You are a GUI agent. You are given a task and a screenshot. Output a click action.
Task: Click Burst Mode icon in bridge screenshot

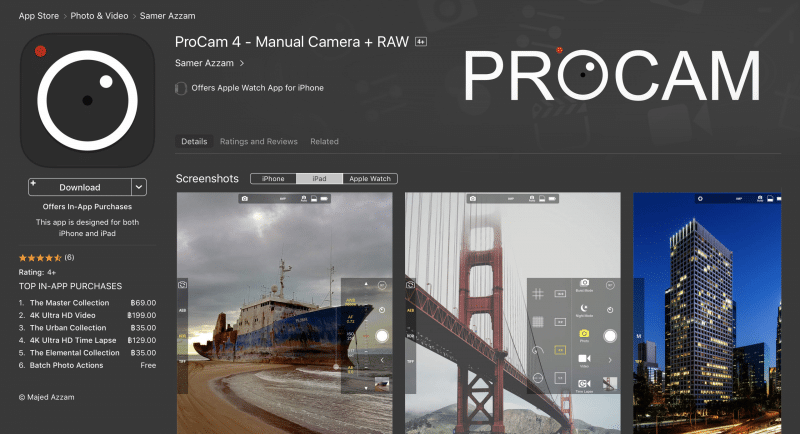click(x=584, y=283)
